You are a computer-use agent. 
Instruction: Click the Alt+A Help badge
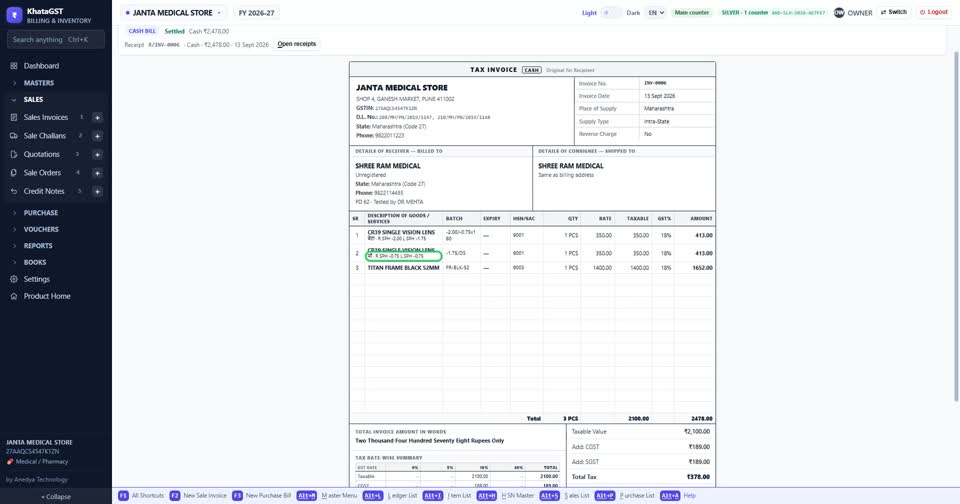click(x=670, y=495)
